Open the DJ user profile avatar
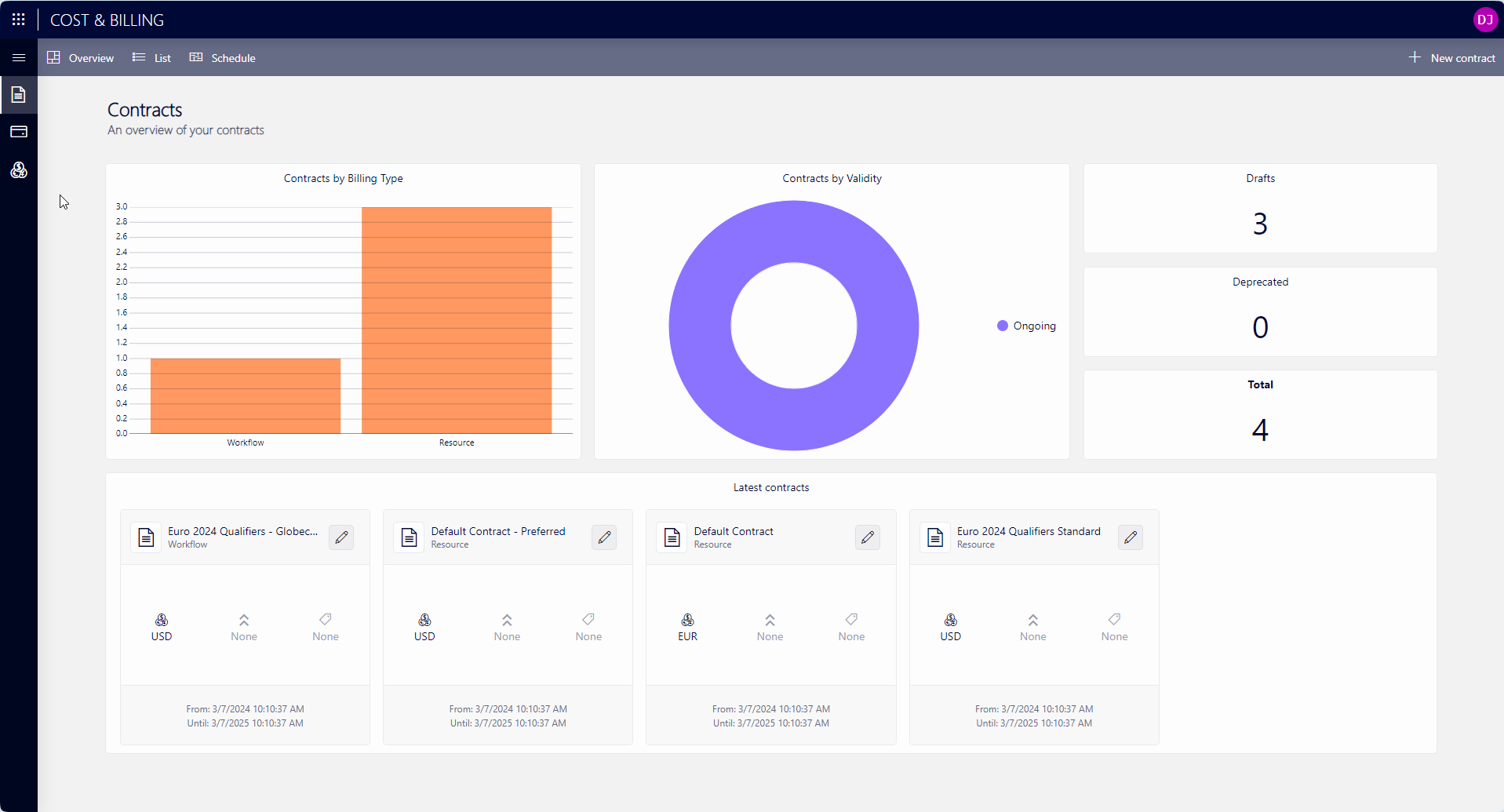 click(1484, 20)
